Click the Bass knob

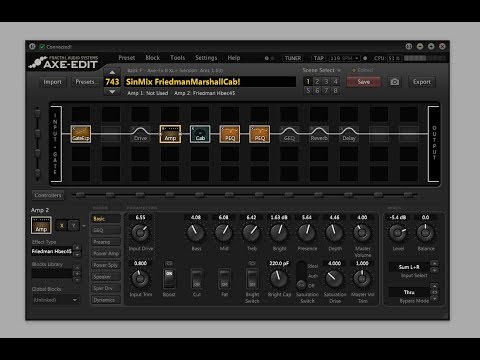196,233
